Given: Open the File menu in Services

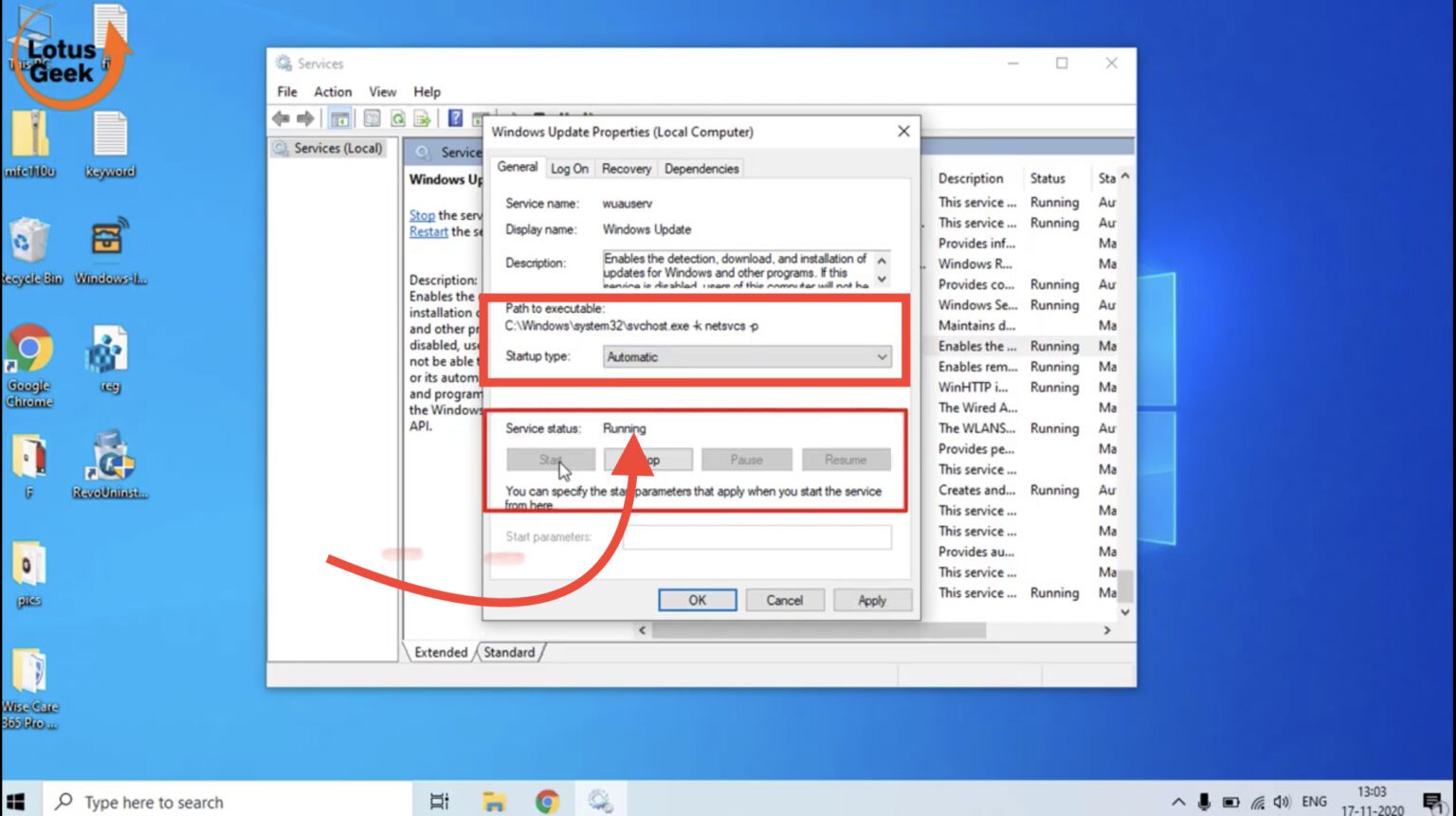Looking at the screenshot, I should click(x=287, y=92).
